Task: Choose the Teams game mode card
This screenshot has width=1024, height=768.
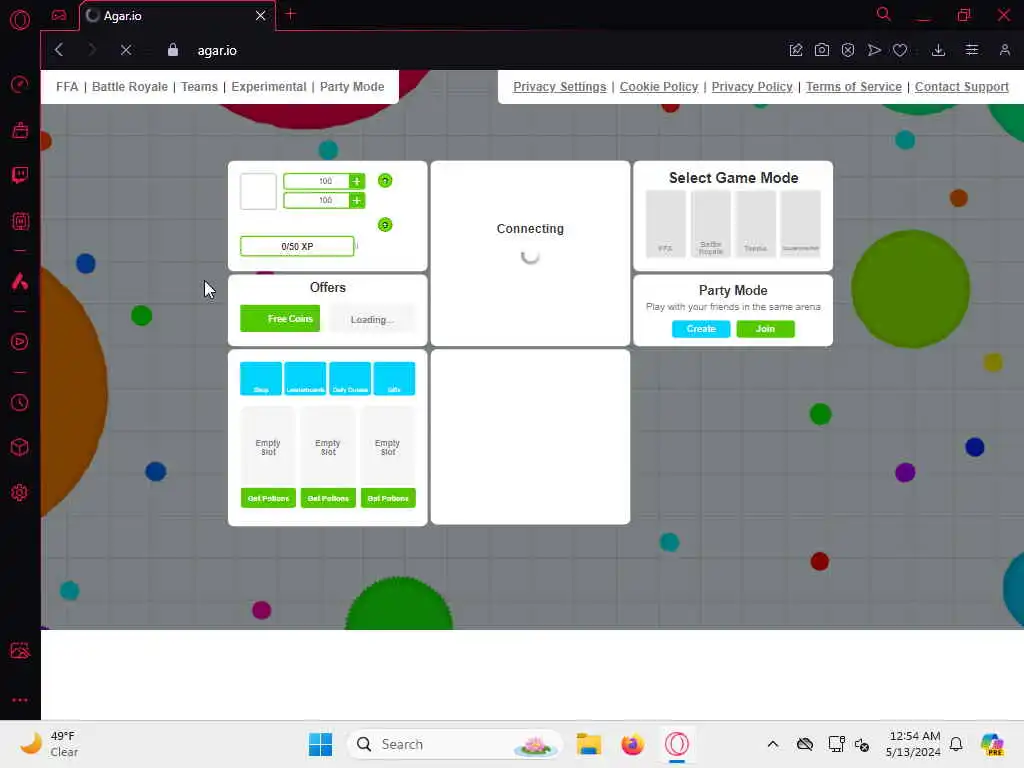Action: [756, 223]
